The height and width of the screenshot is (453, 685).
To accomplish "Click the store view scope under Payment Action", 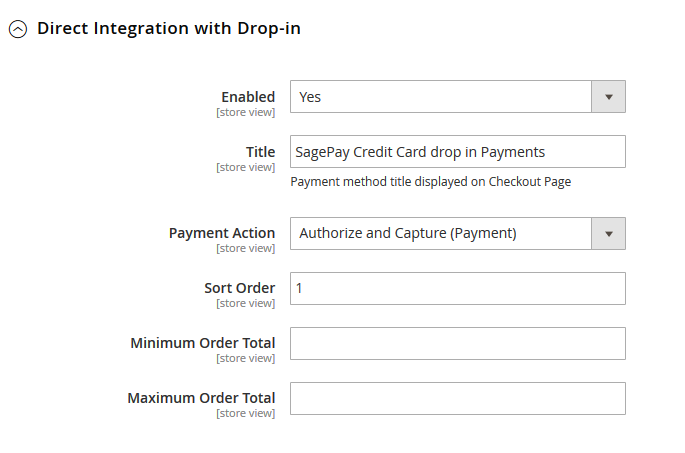I will point(245,248).
